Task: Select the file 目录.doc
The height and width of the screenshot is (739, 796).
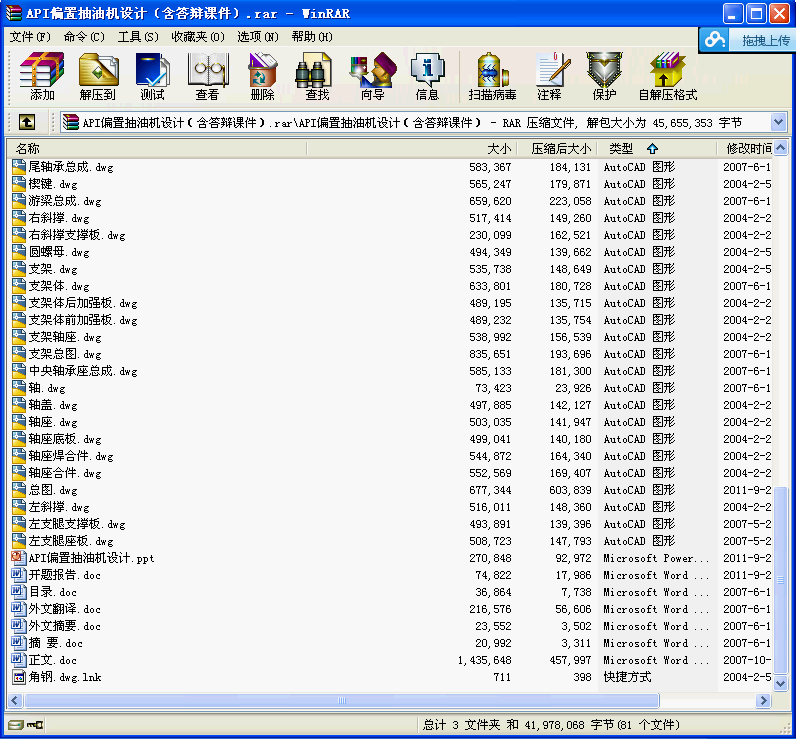Action: (x=53, y=592)
